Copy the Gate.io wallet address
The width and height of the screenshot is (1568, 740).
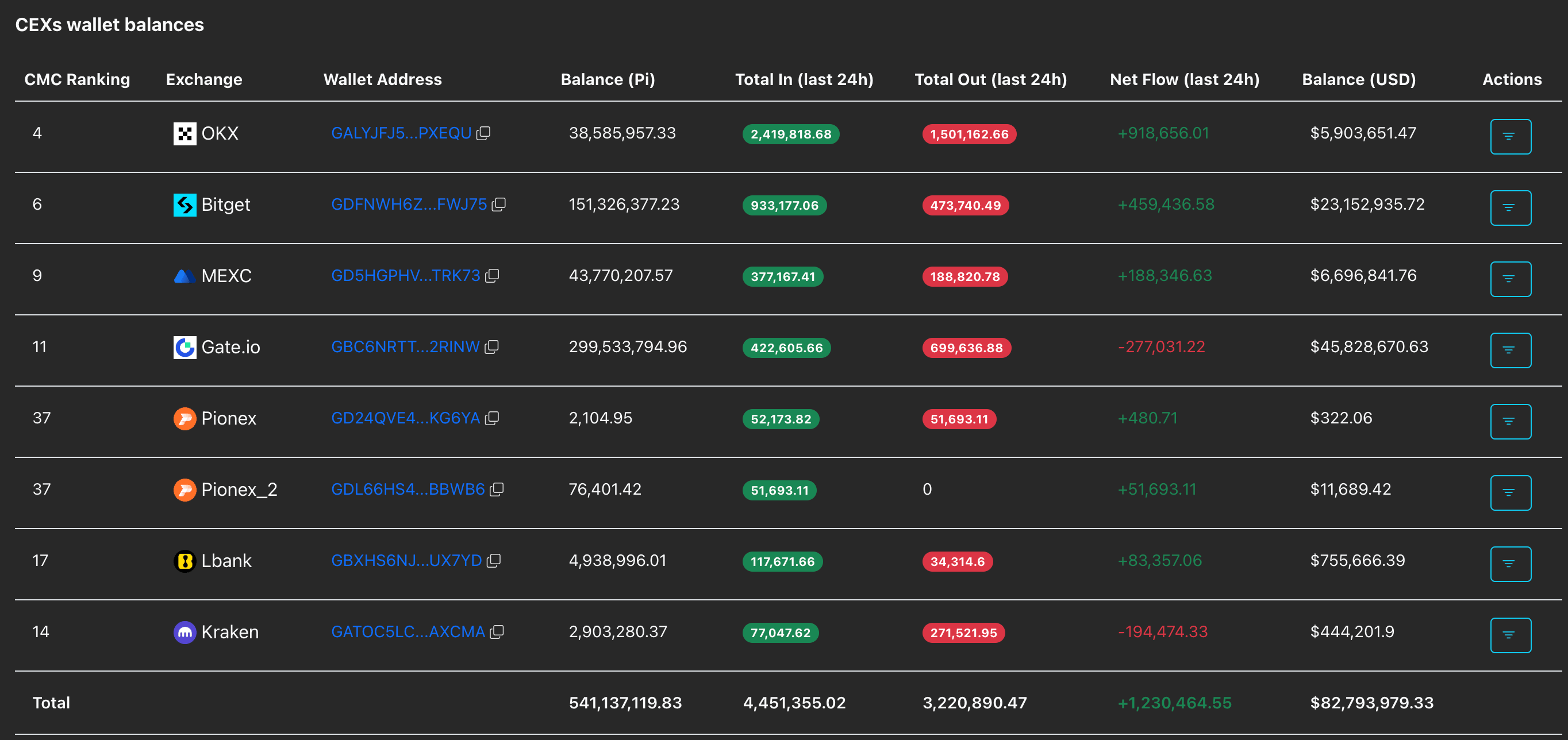[x=491, y=347]
